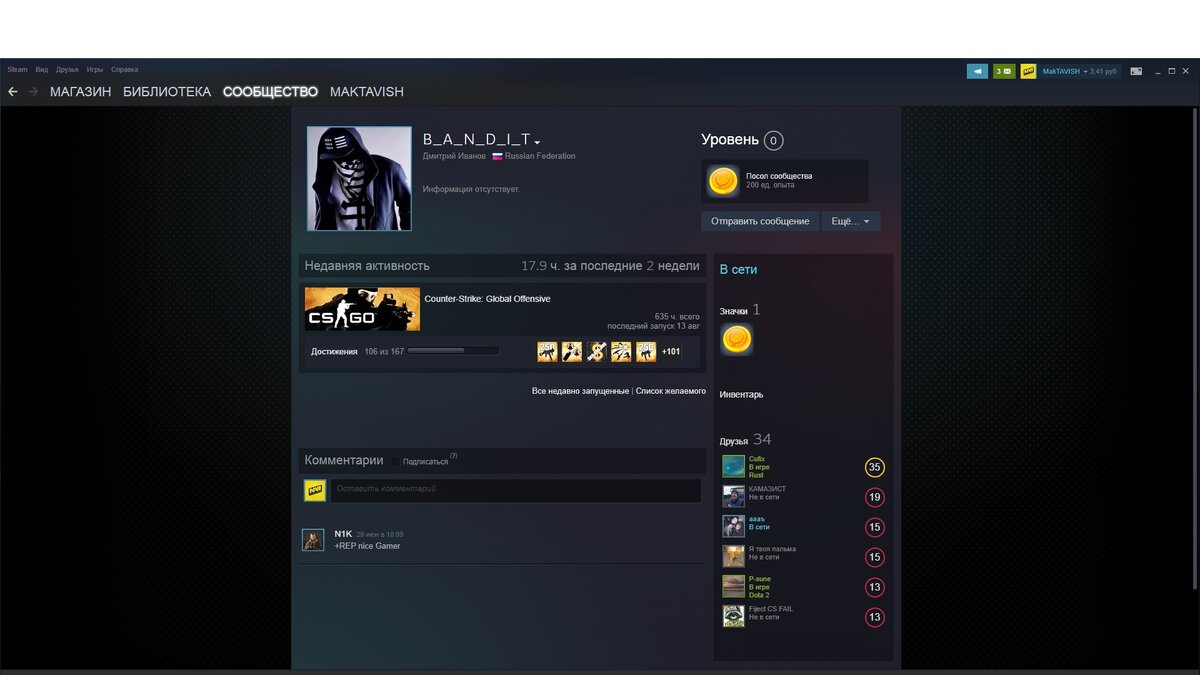Tick the Подписаться checkbox
Viewport: 1200px width, 675px height.
(396, 462)
